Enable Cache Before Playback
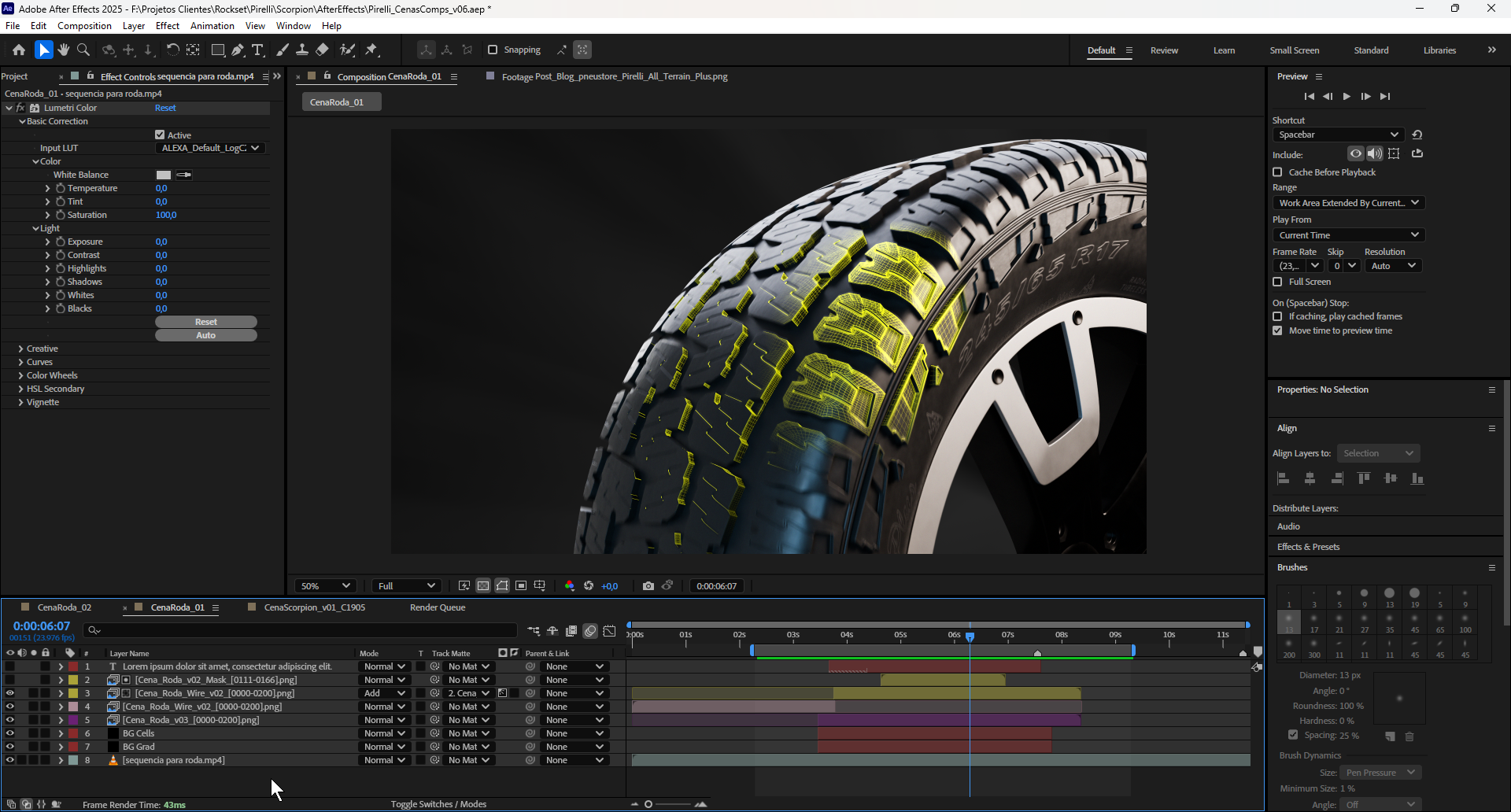This screenshot has height=812, width=1511. coord(1277,172)
